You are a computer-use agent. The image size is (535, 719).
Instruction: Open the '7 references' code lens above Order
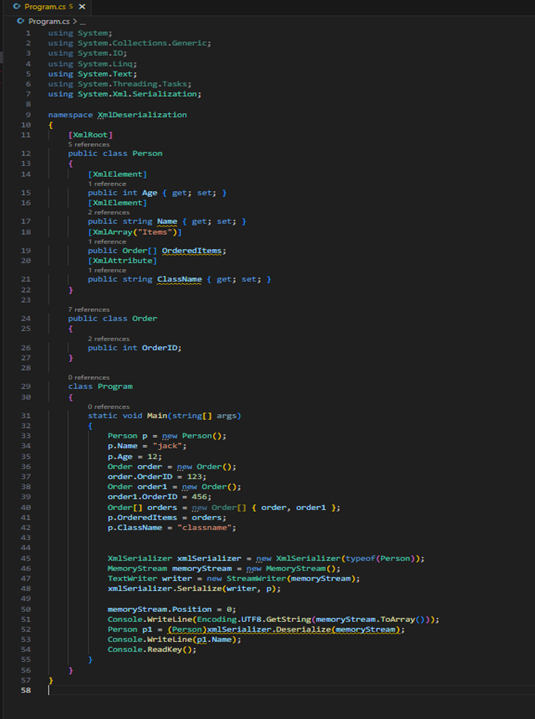tap(89, 310)
